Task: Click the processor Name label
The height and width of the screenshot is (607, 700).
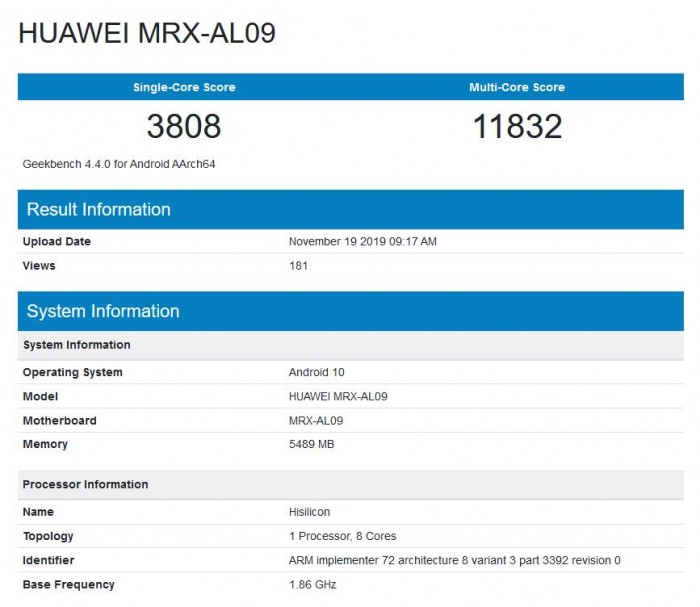Action: (38, 512)
